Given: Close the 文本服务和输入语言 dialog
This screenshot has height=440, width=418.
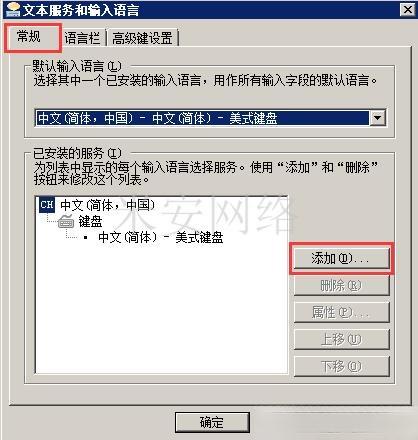Looking at the screenshot, I should [407, 10].
